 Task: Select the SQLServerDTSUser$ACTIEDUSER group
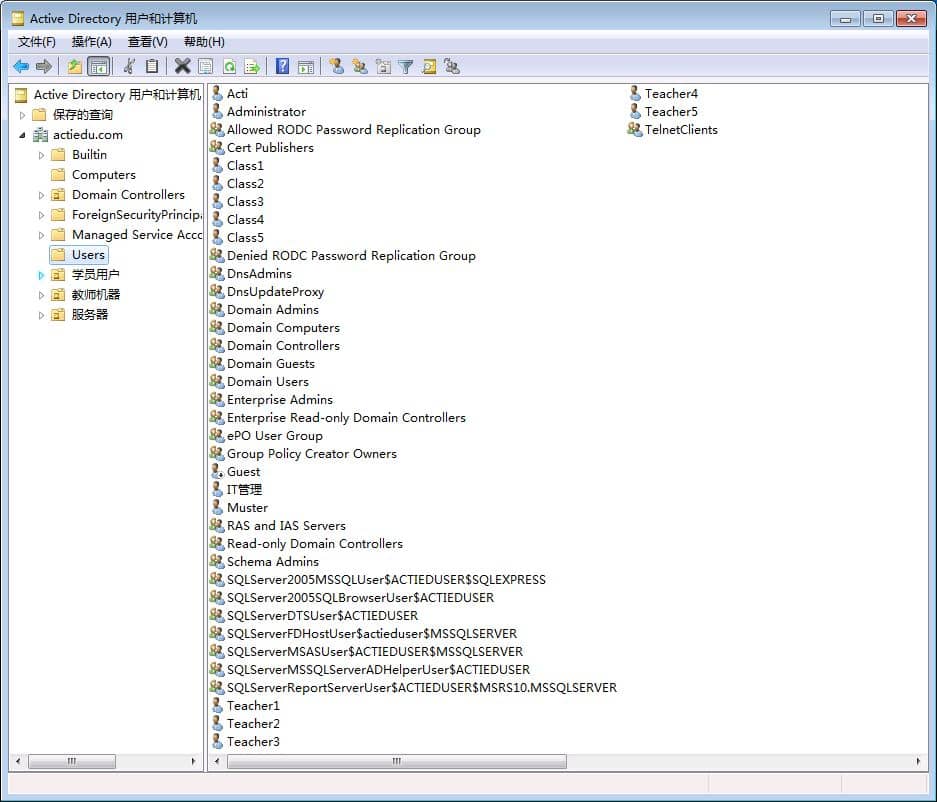tap(322, 615)
